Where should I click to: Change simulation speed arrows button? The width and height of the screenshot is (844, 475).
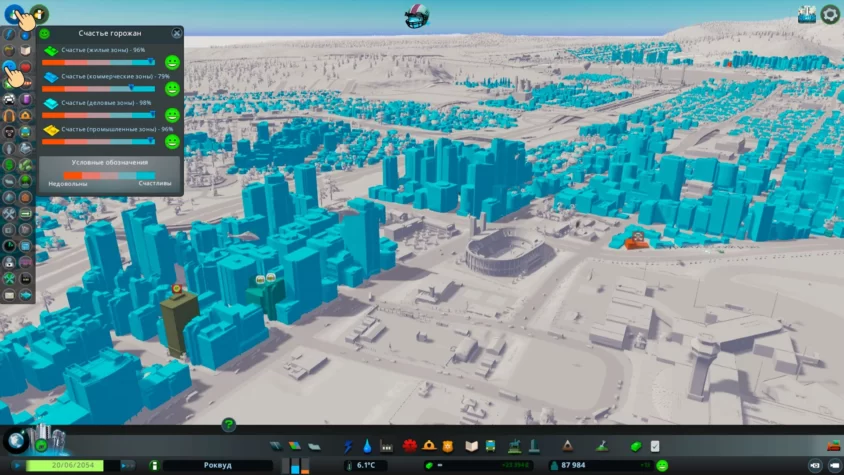click(x=127, y=465)
